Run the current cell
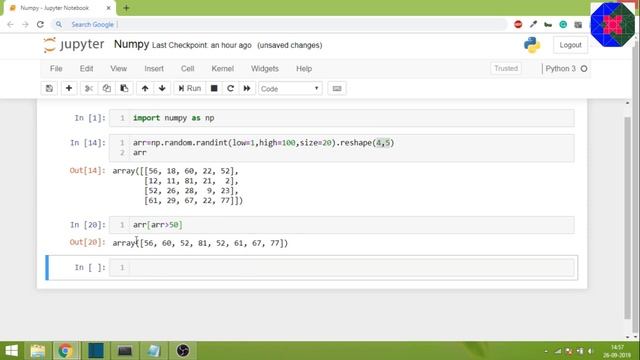The image size is (640, 360). (x=189, y=89)
